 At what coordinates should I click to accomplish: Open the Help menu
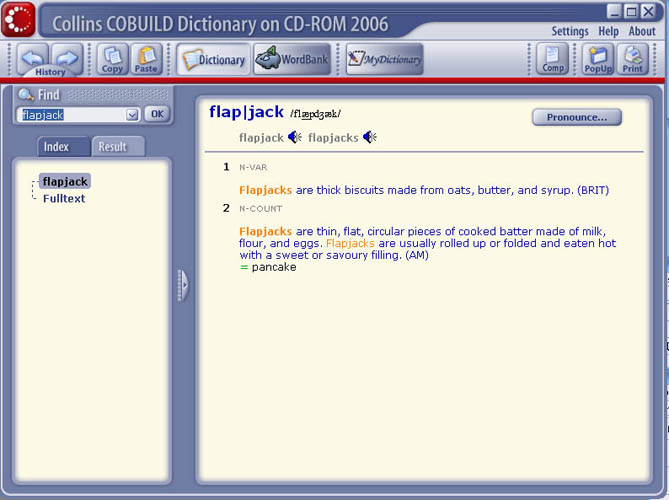tap(608, 32)
